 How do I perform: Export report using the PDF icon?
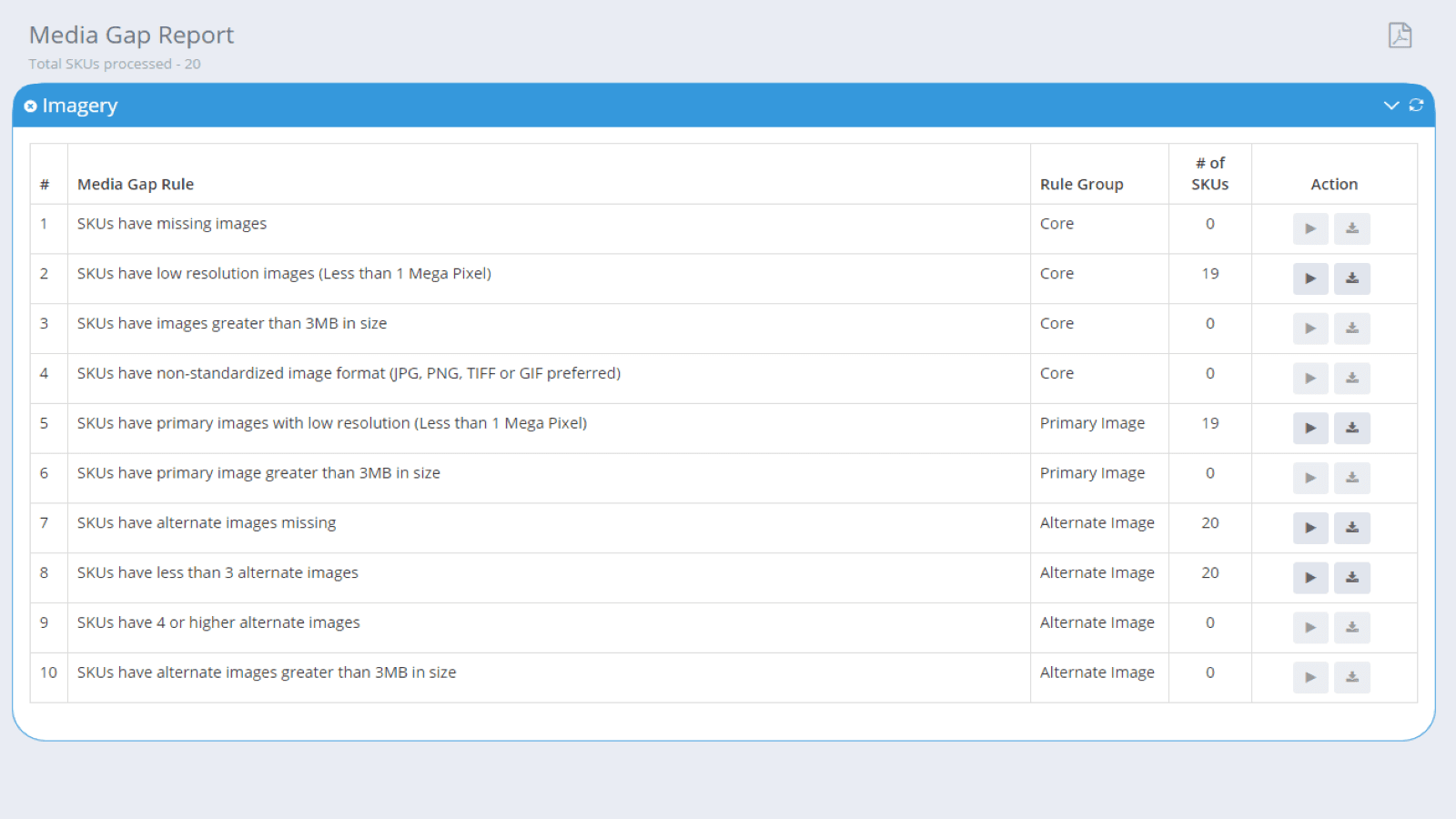click(x=1400, y=35)
